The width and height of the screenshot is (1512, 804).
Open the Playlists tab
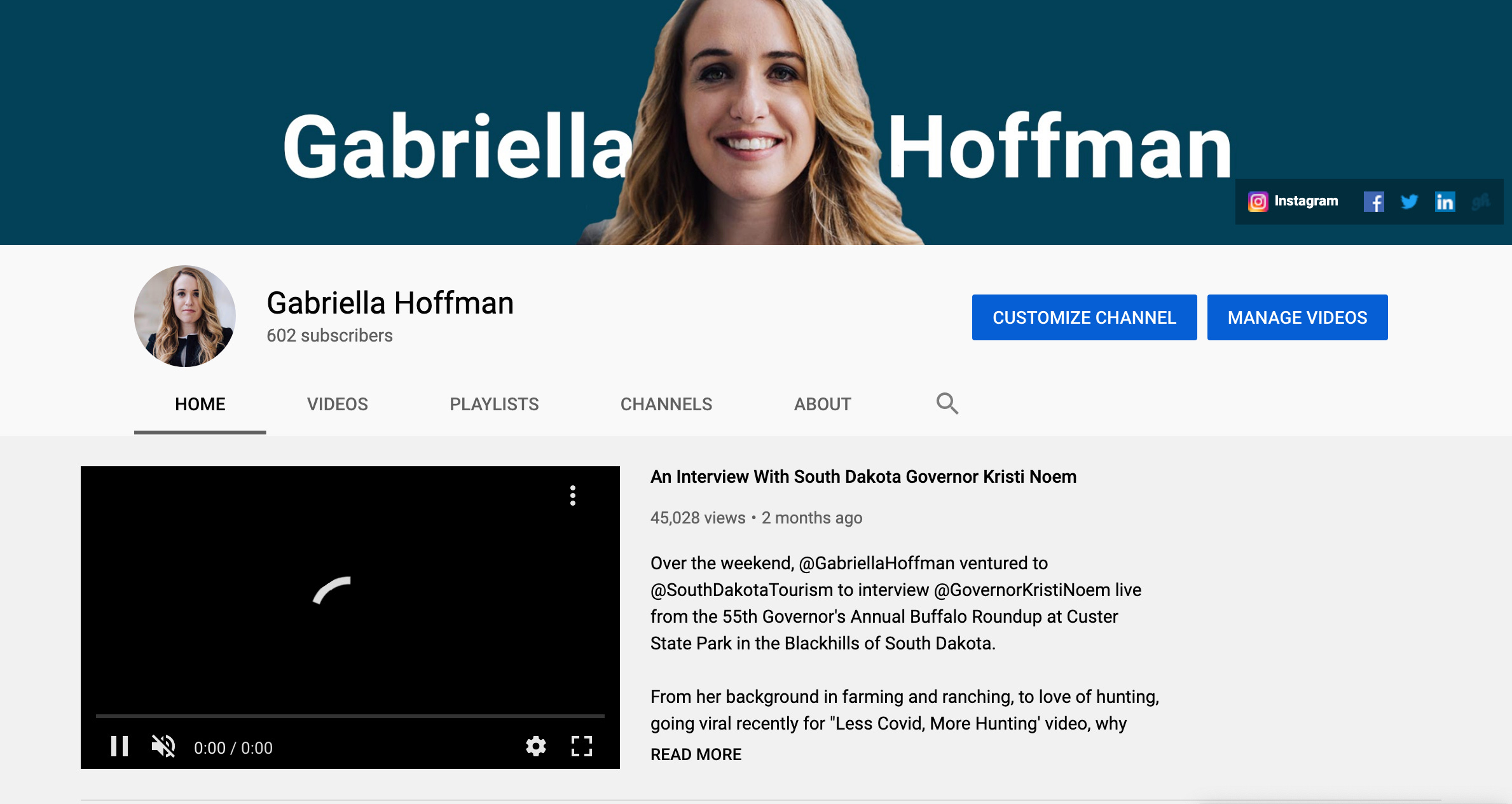tap(494, 404)
